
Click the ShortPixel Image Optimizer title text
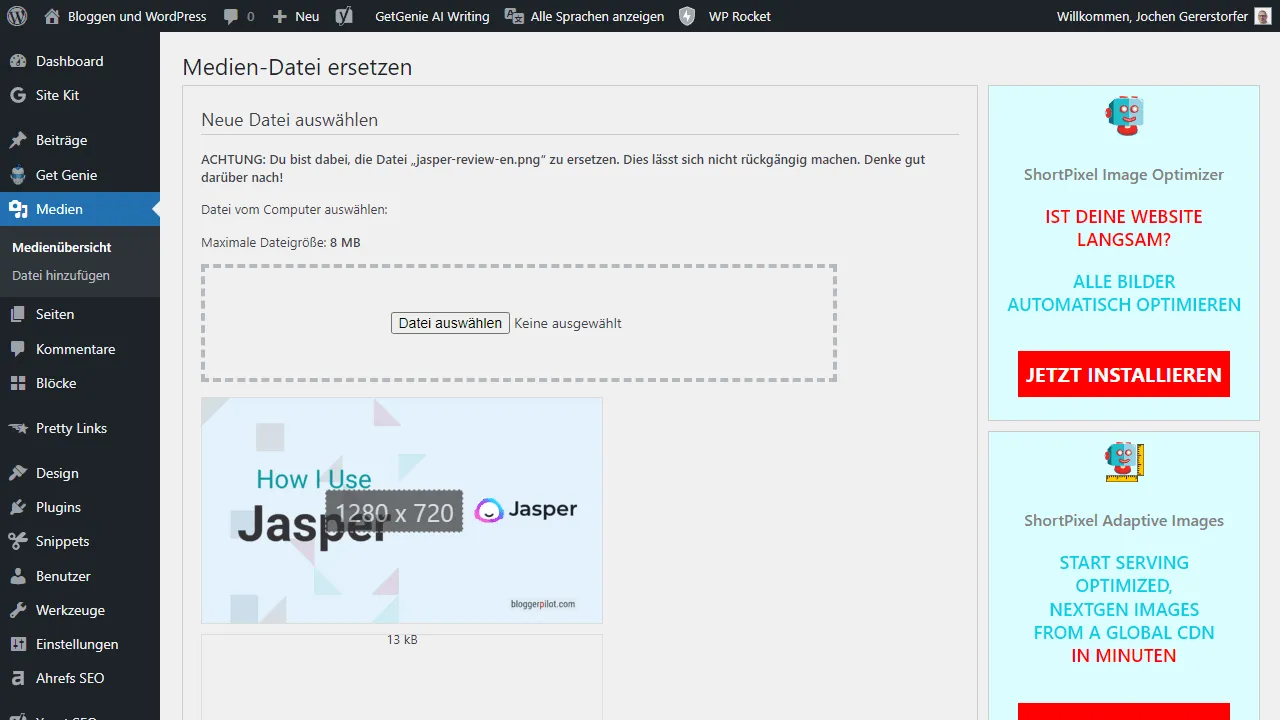click(1124, 174)
